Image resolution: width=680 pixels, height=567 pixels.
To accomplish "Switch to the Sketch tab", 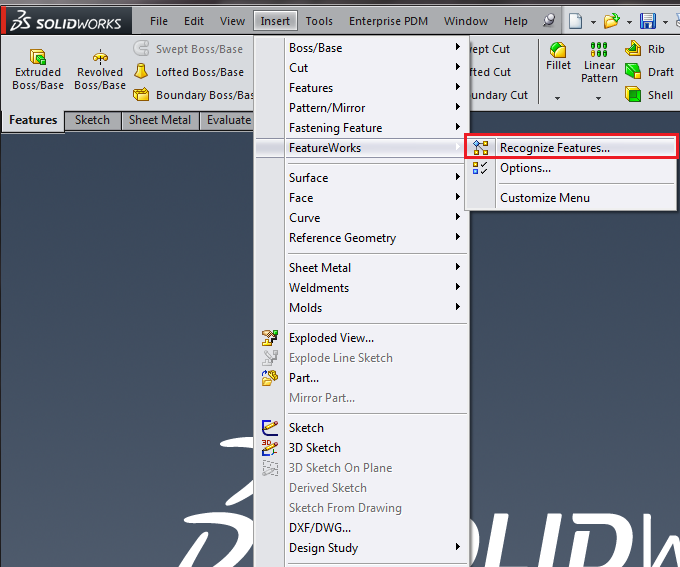I will pyautogui.click(x=92, y=120).
